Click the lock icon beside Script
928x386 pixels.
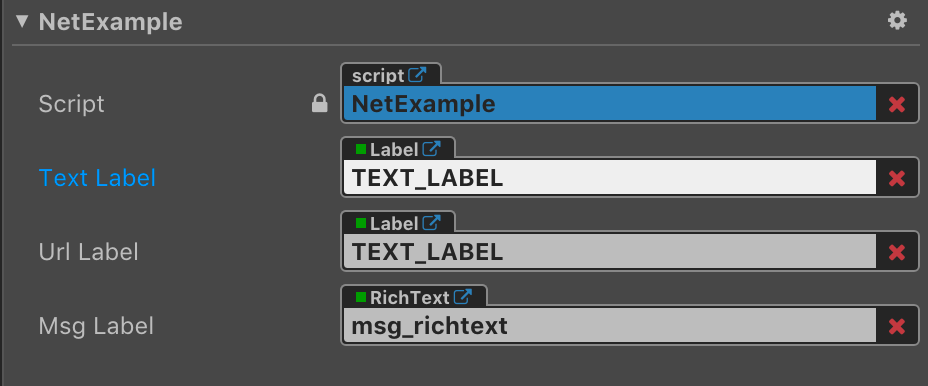320,104
